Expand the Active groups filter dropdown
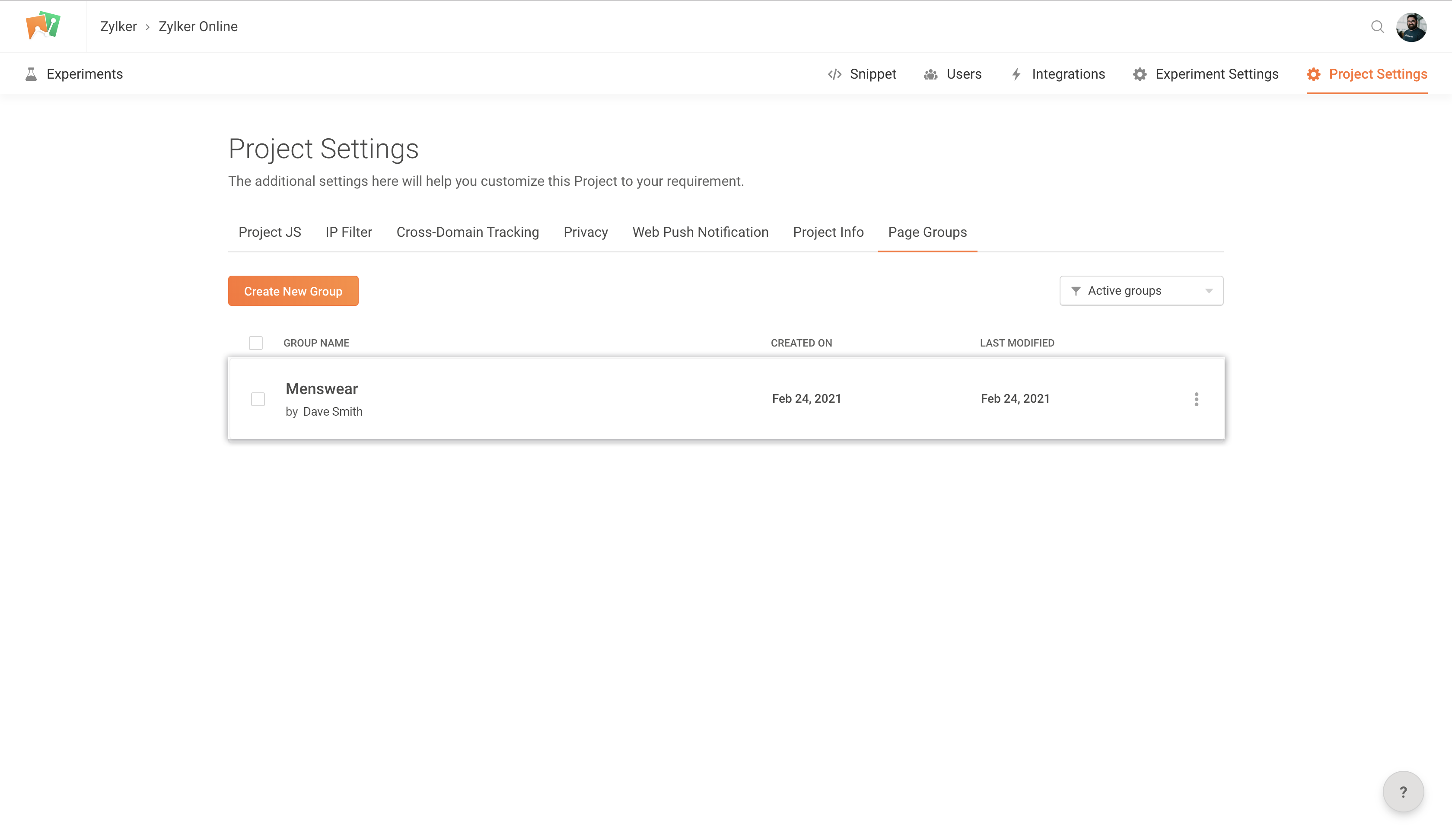 pos(1141,291)
